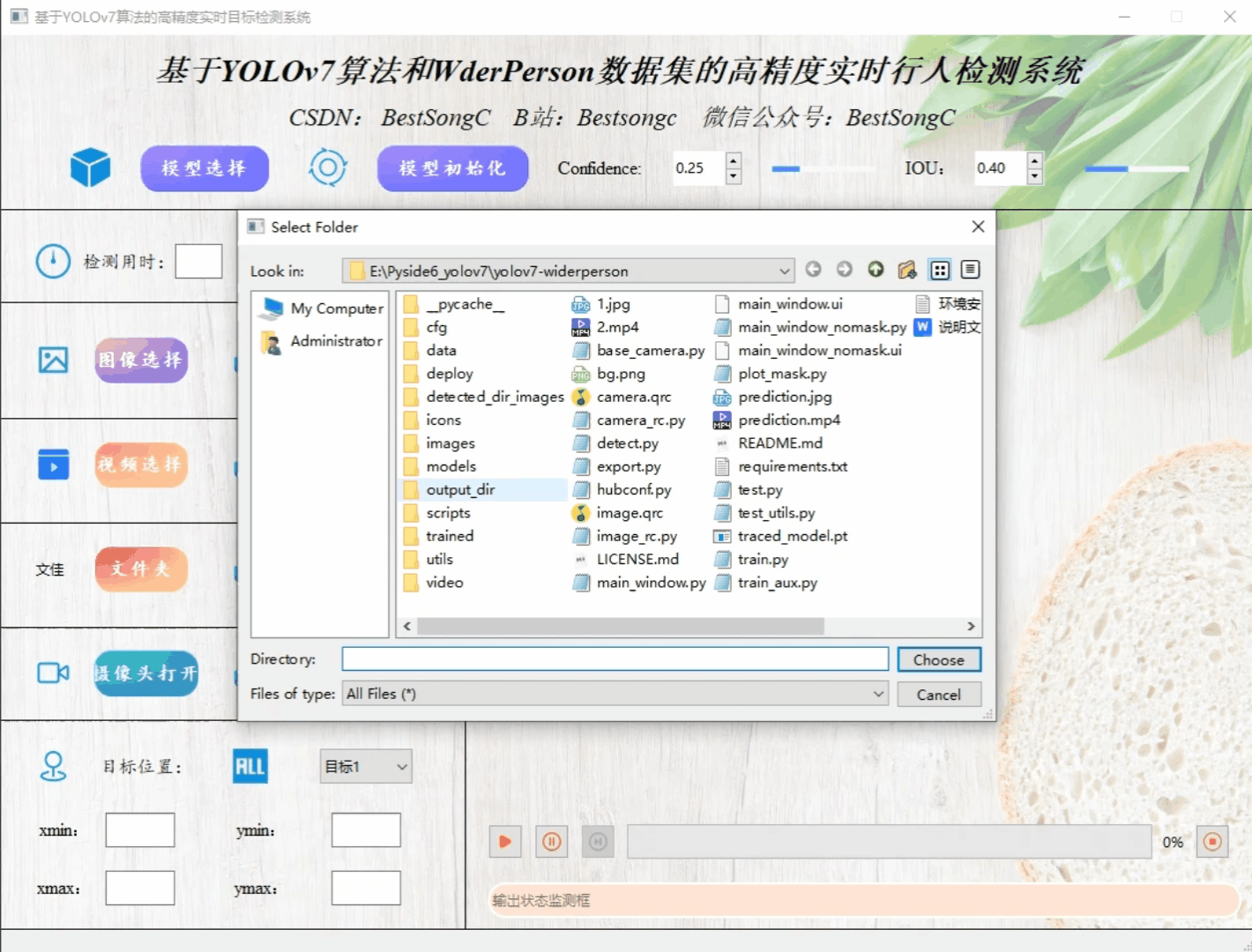Viewport: 1252px width, 952px height.
Task: Switch the file dialog to list view
Action: [x=940, y=270]
